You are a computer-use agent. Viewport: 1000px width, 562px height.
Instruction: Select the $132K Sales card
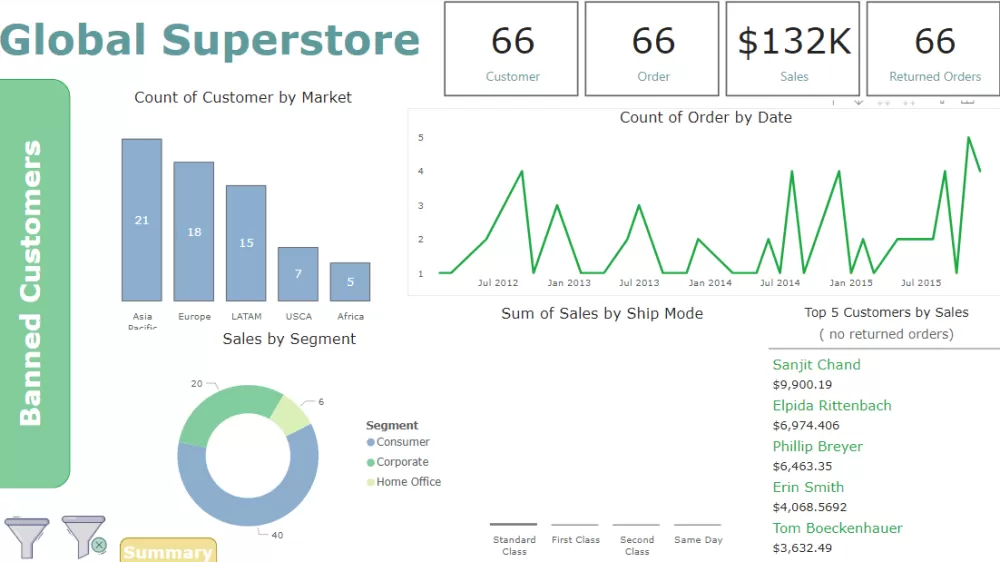(x=793, y=48)
